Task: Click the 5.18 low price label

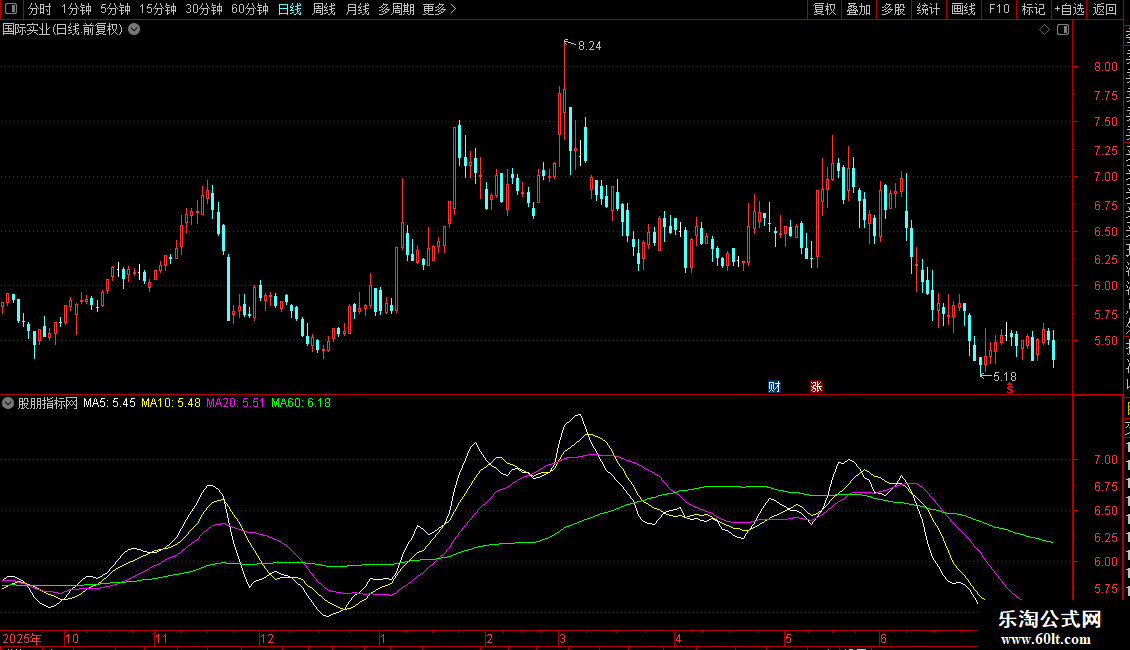Action: (1005, 376)
